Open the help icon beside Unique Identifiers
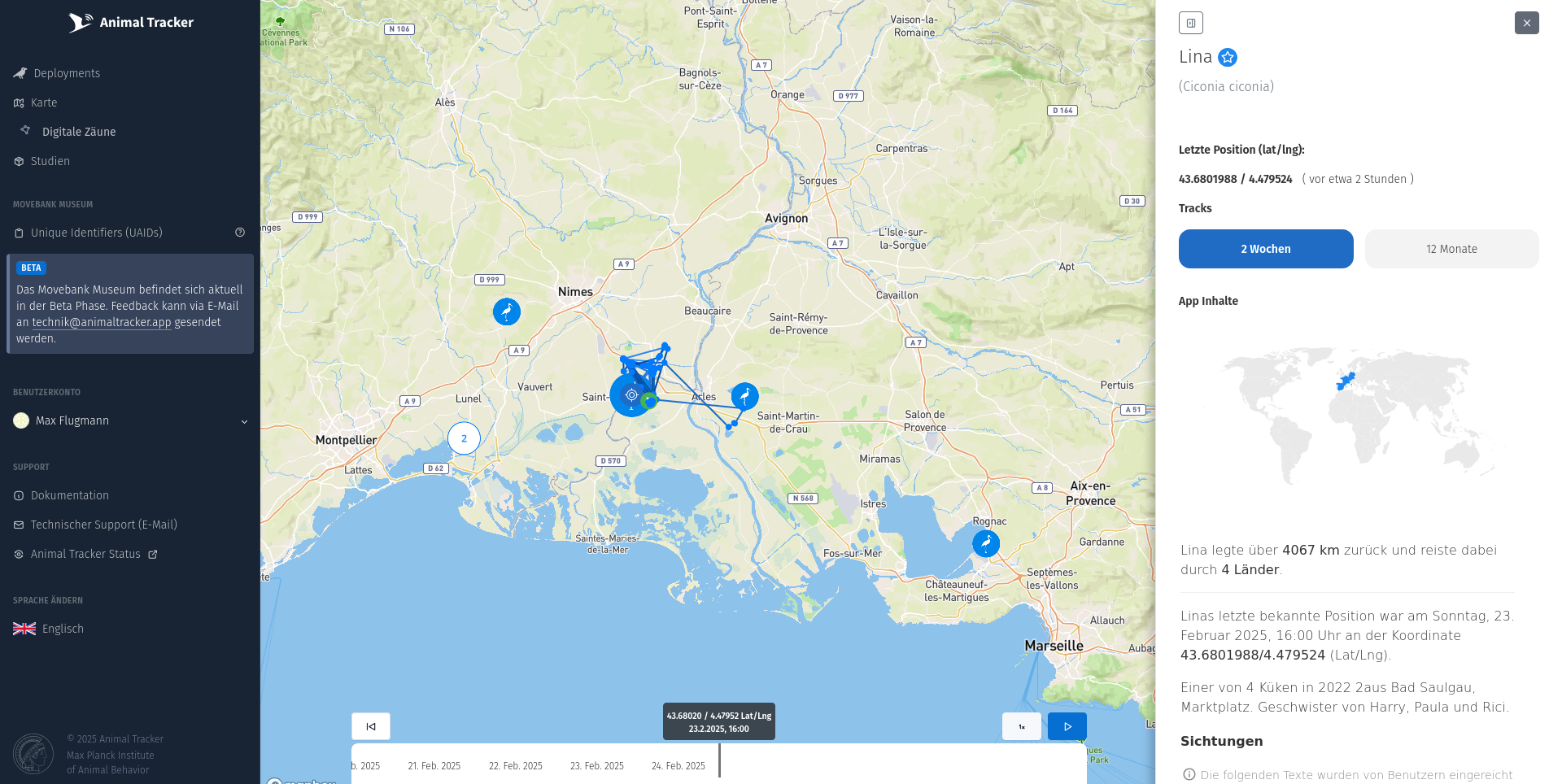Screen dimensions: 1562x784 click(x=240, y=233)
